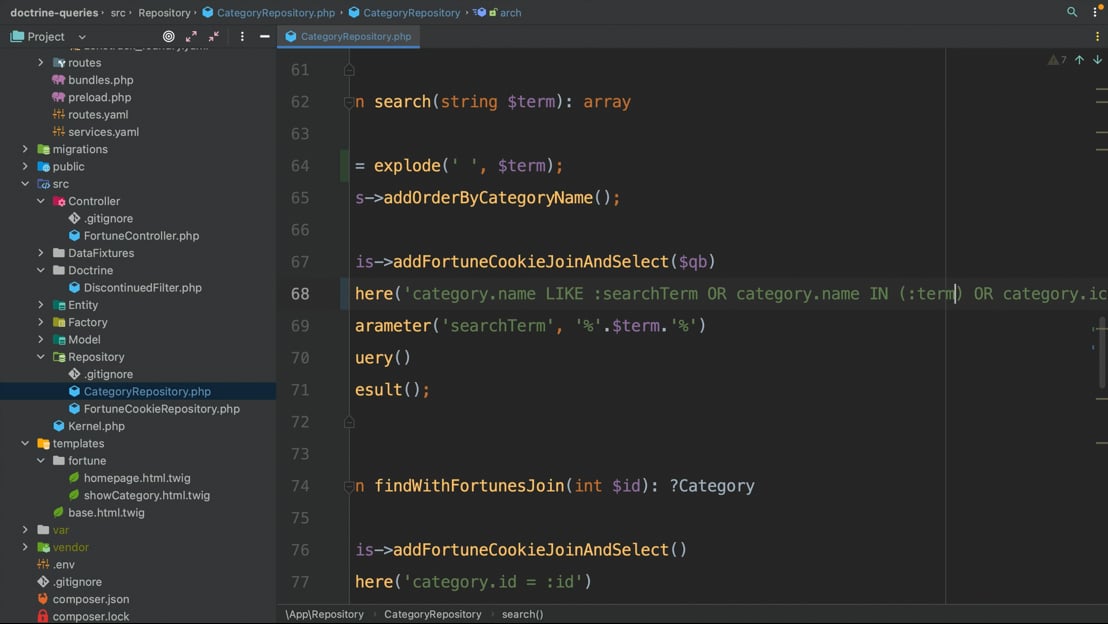Click the .gitignore file under Controller folder
Viewport: 1108px width, 624px height.
(108, 218)
